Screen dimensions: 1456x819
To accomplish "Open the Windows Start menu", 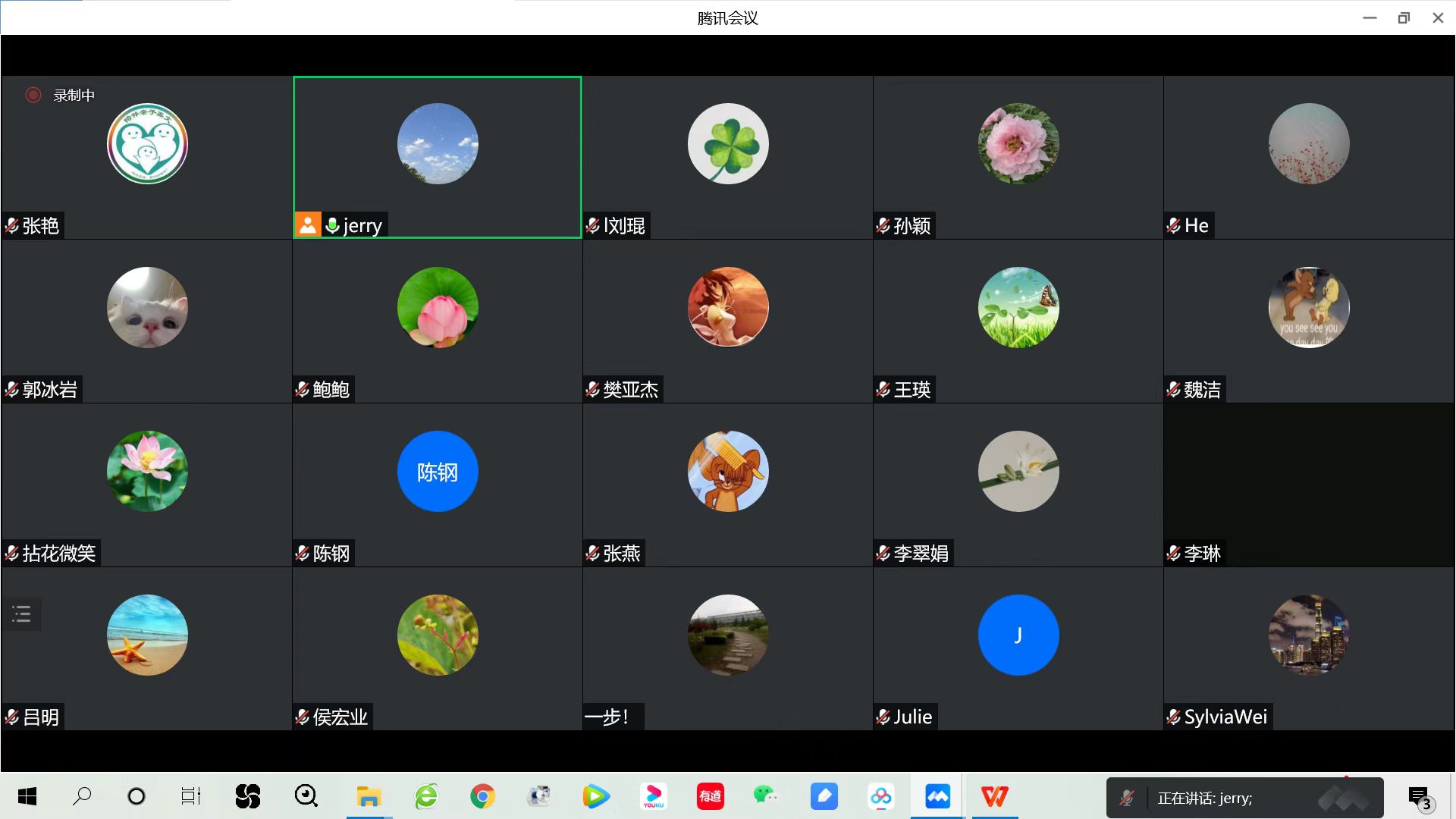I will (27, 796).
